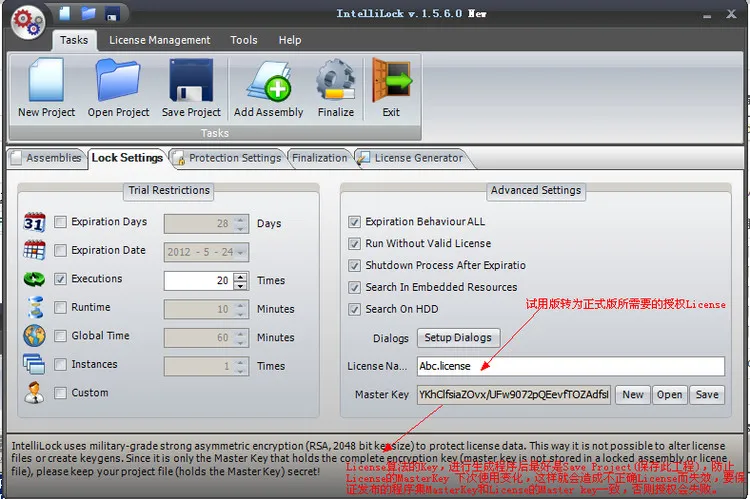Enable the Instances checkbox

click(60, 365)
